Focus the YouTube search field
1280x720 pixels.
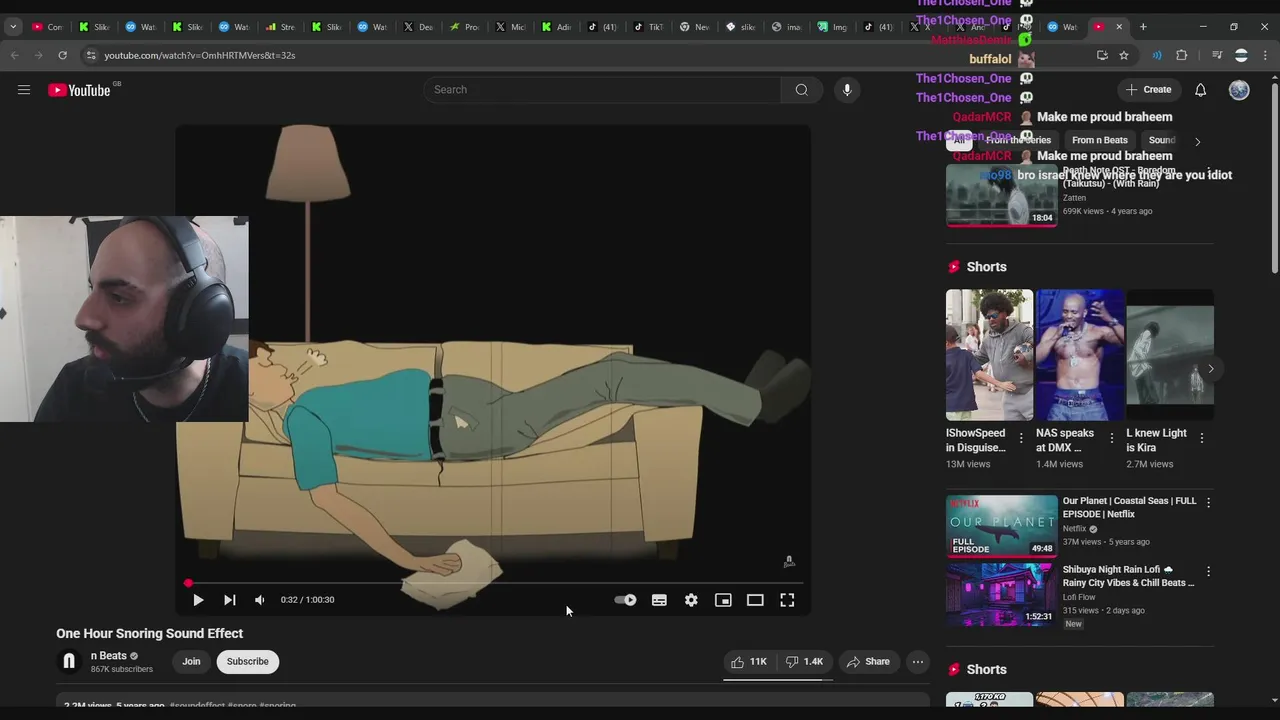[602, 90]
